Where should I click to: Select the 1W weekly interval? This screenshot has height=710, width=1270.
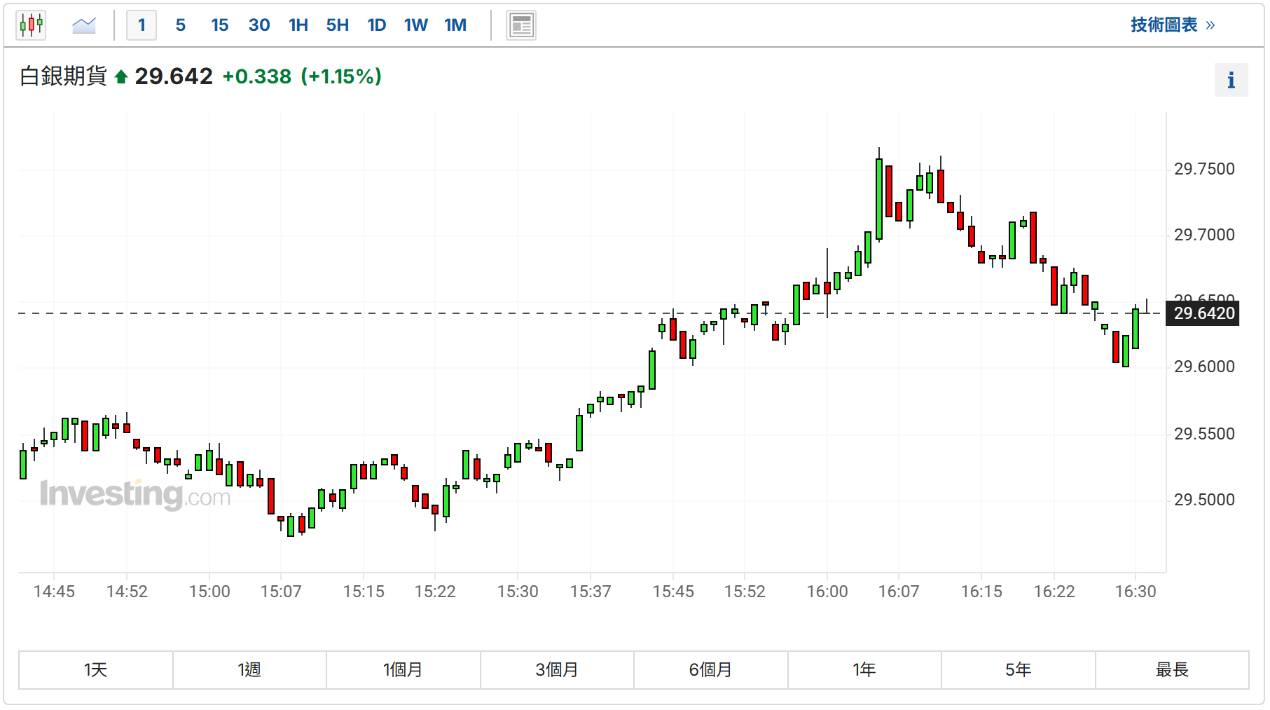[x=415, y=25]
